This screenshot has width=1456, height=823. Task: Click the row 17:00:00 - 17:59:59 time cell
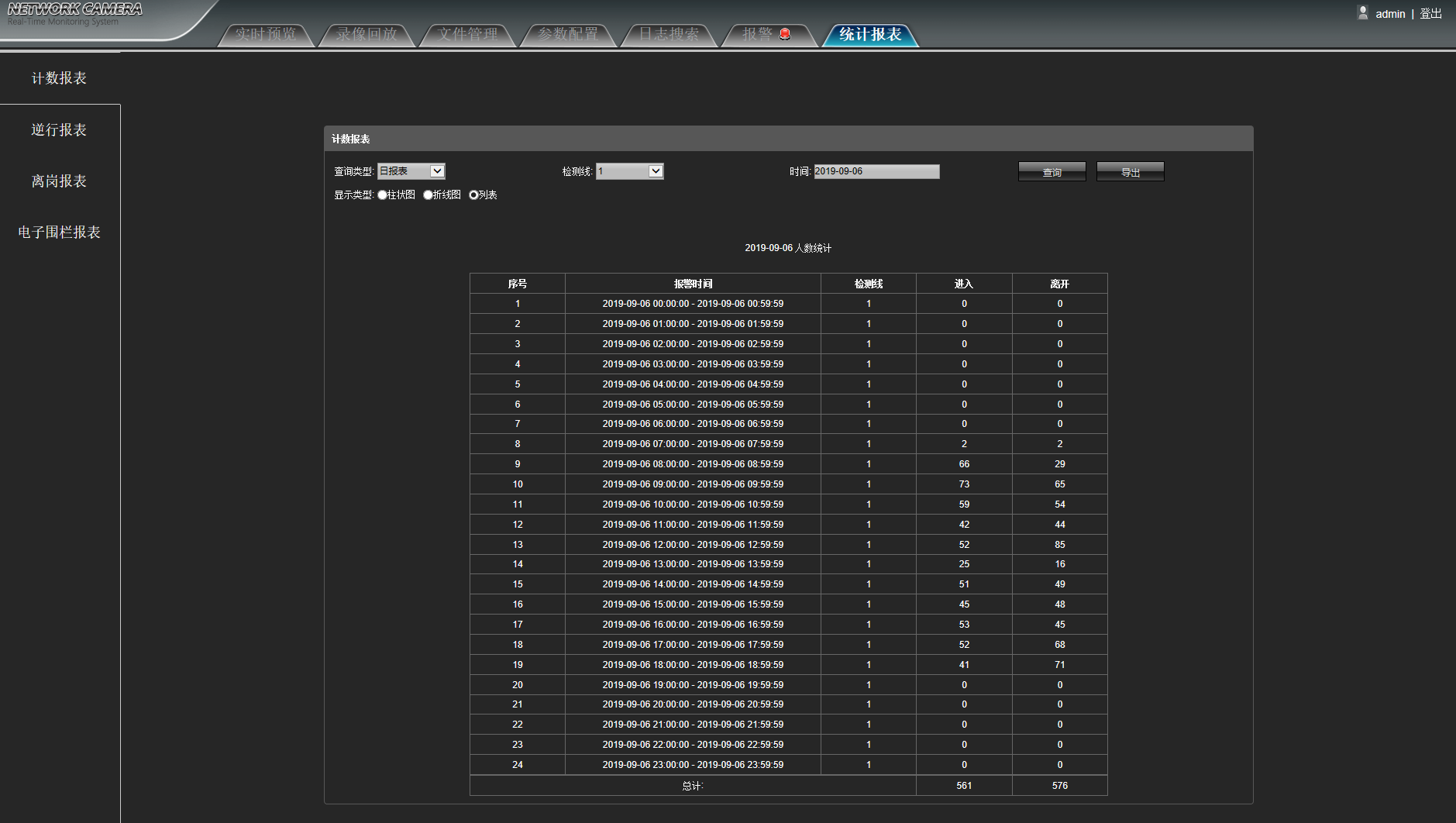693,645
